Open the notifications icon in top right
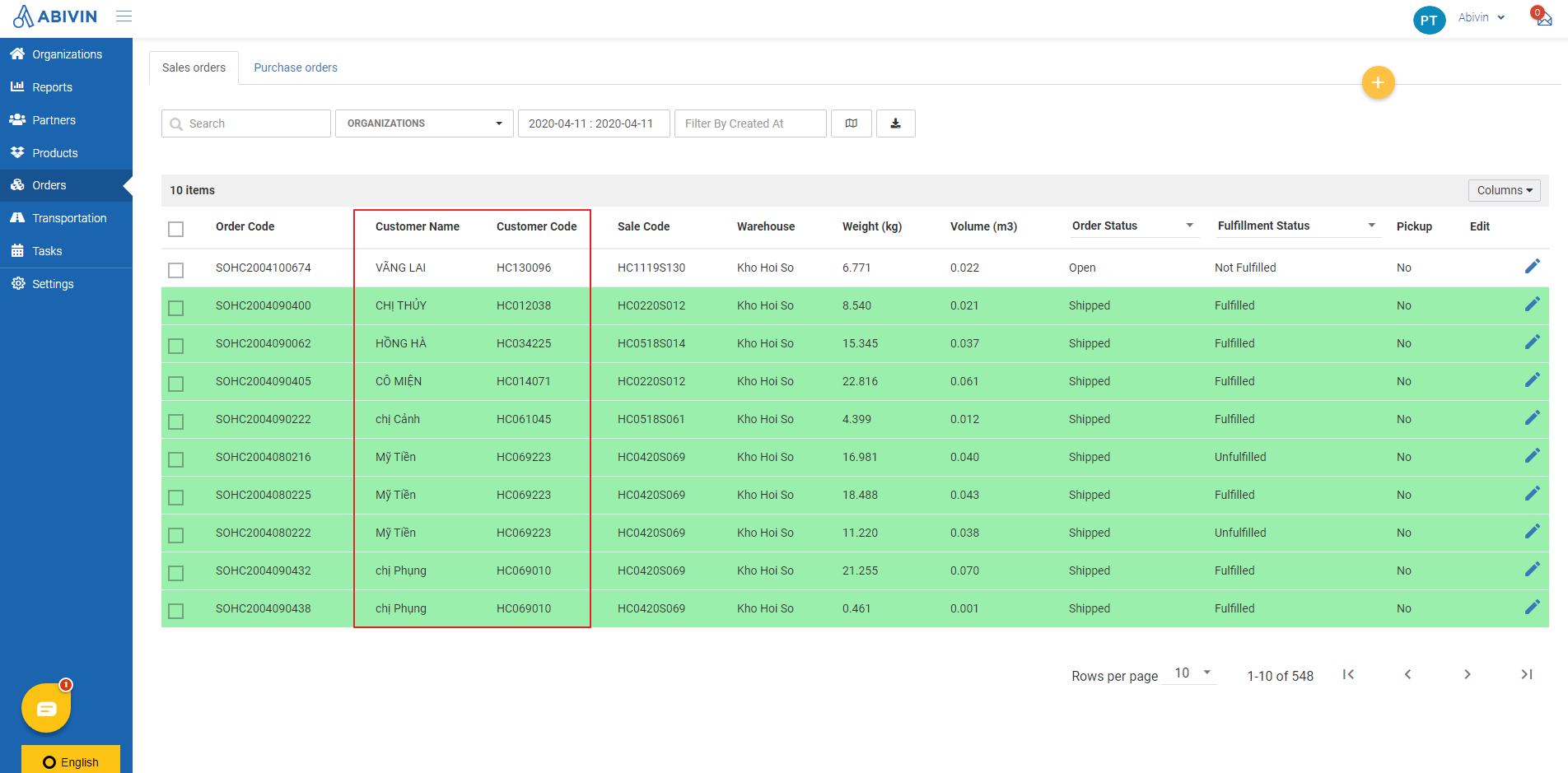The height and width of the screenshot is (773, 1568). click(1541, 16)
